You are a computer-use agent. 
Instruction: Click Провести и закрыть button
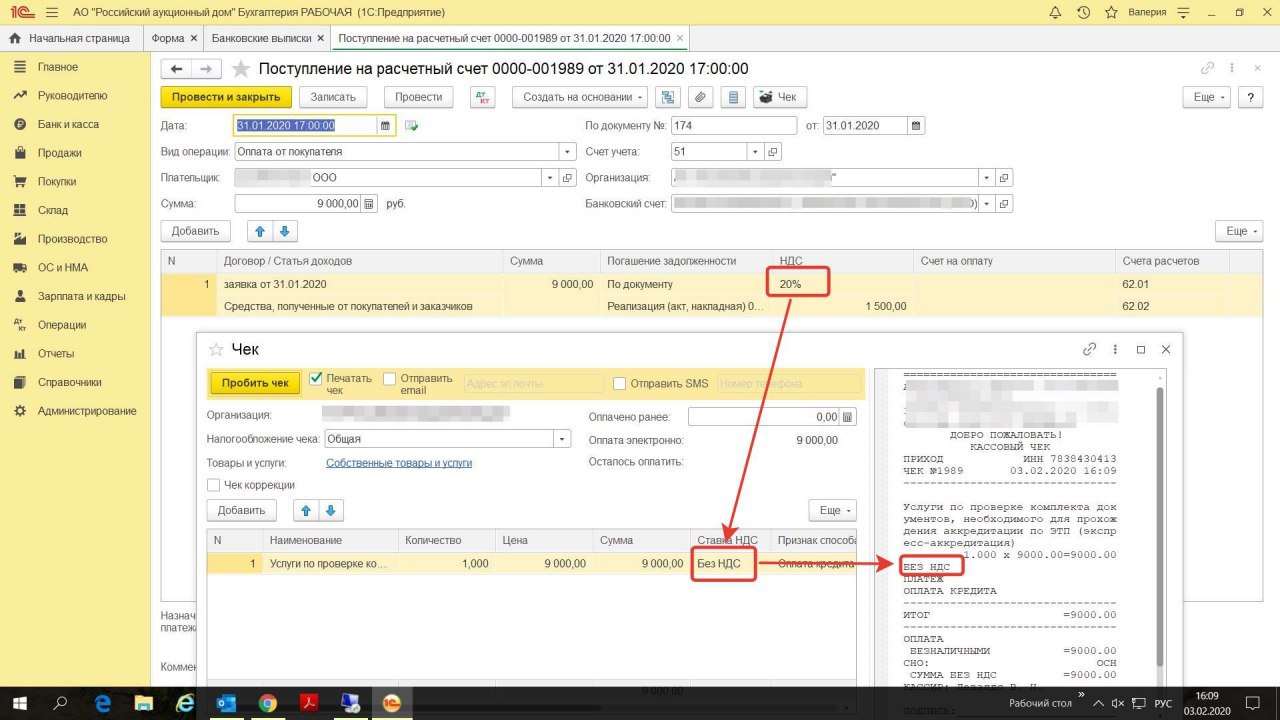(x=227, y=97)
